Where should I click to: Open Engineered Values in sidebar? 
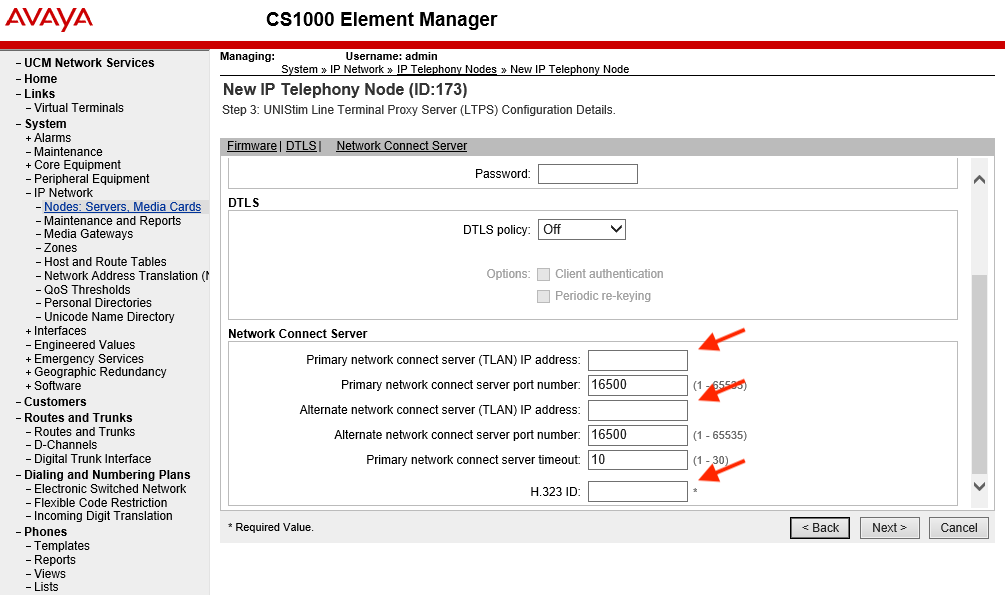[x=84, y=346]
